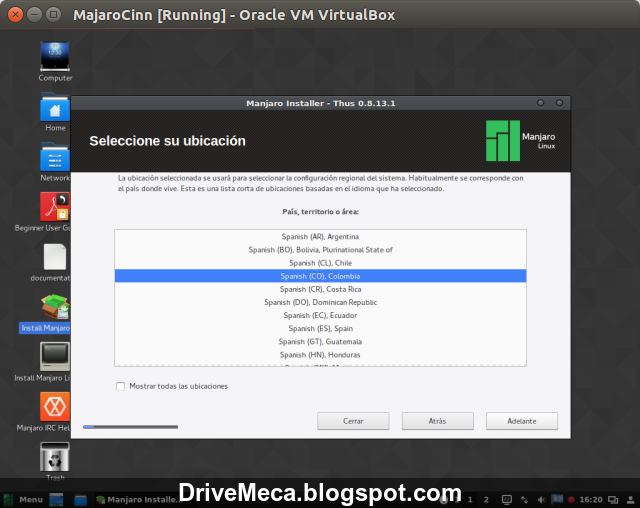This screenshot has width=640, height=508.
Task: Switch to workspace 2 in the panel
Action: pyautogui.click(x=486, y=499)
